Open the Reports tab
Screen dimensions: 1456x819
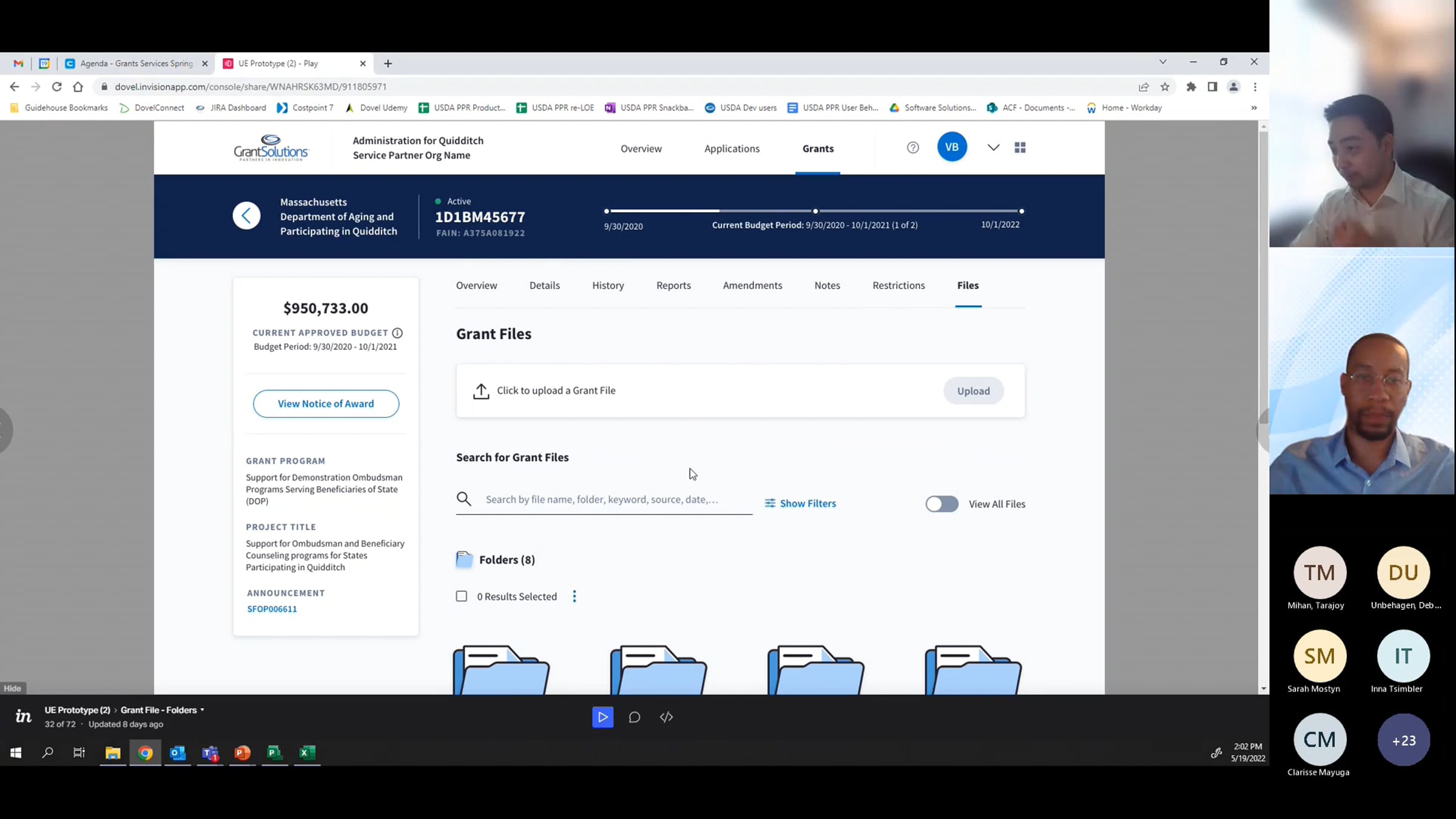[673, 285]
